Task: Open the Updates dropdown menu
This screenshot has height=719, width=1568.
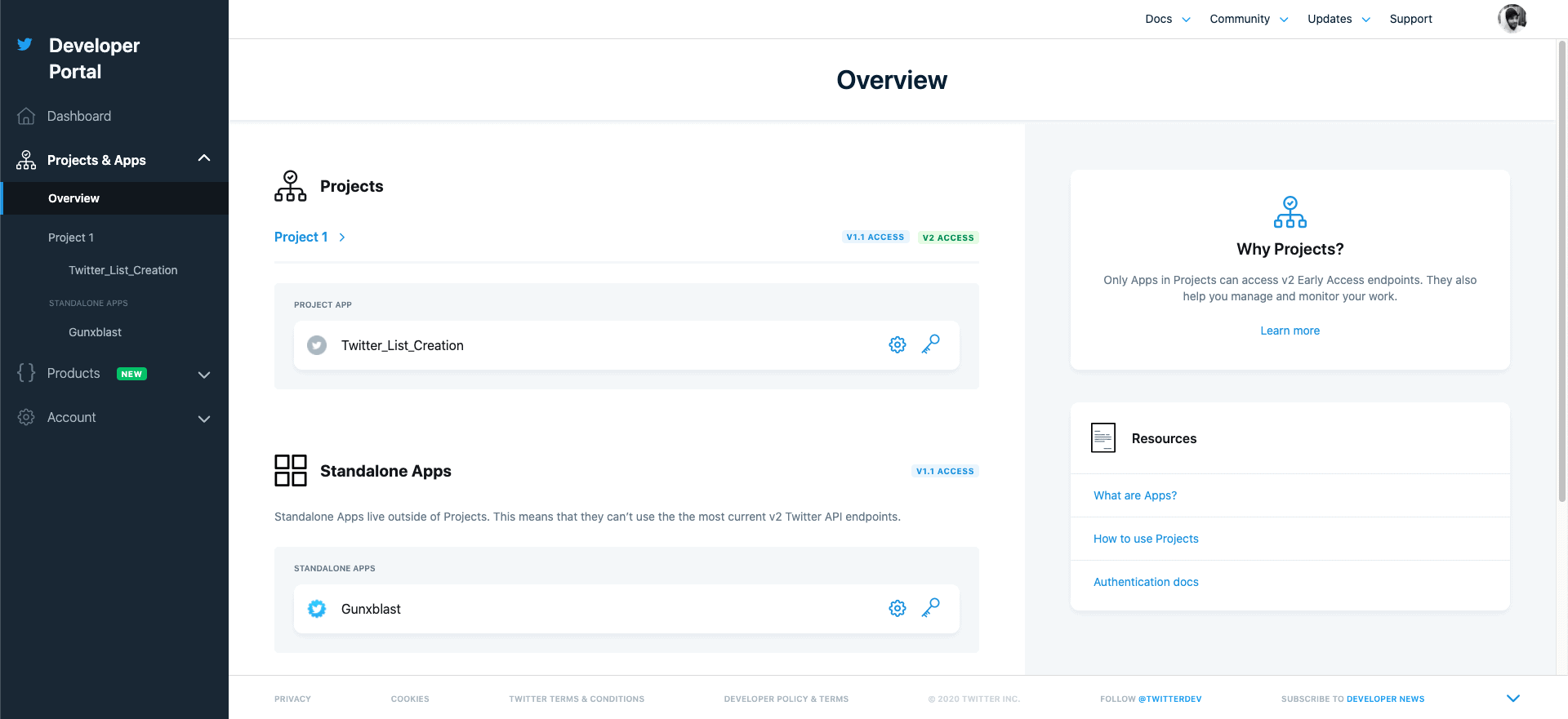Action: (1339, 19)
